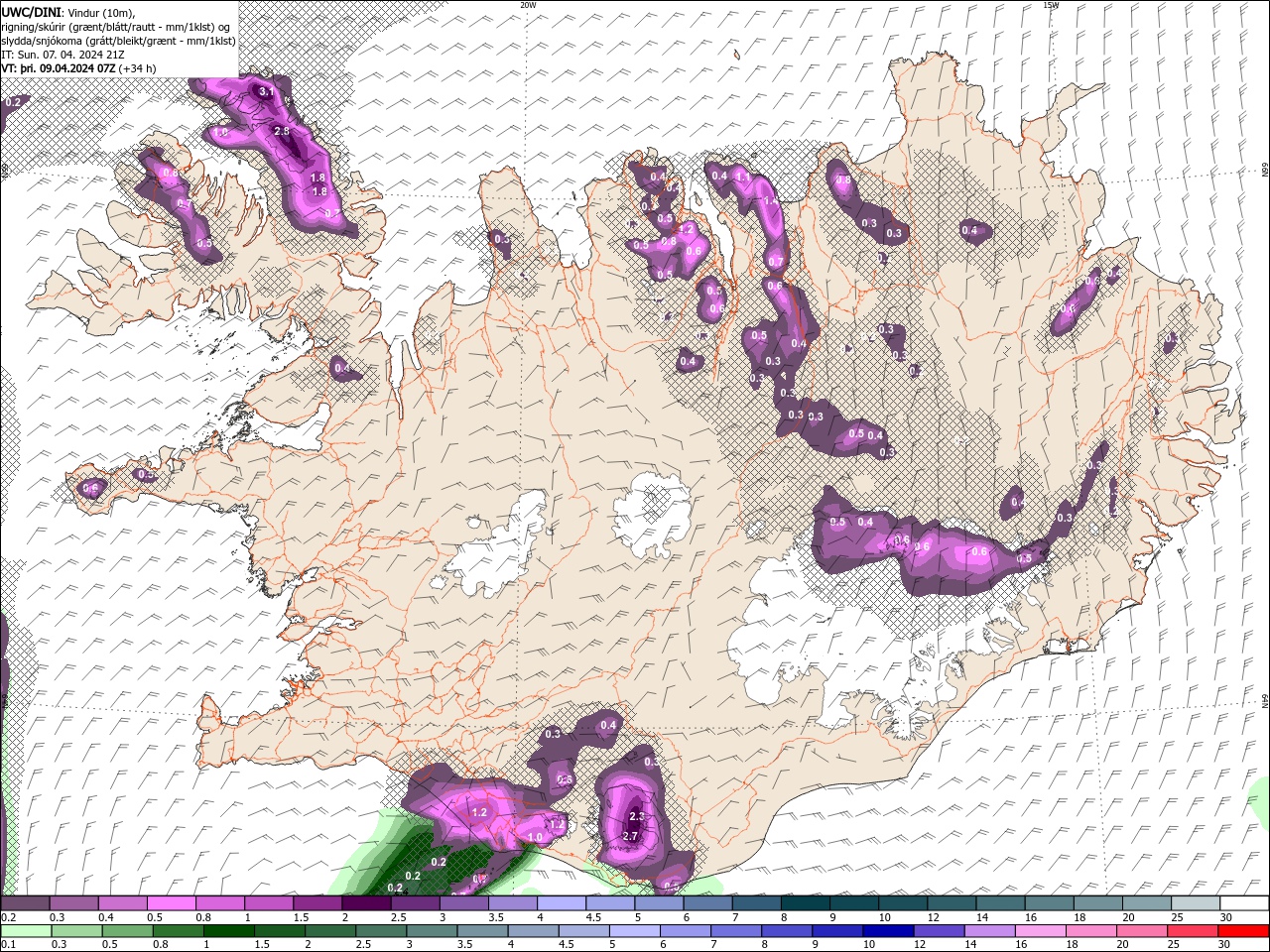This screenshot has height=952, width=1270.
Task: Click the 'VT: þri. 09.04.2024 07Z' valid time
Action: tap(59, 68)
